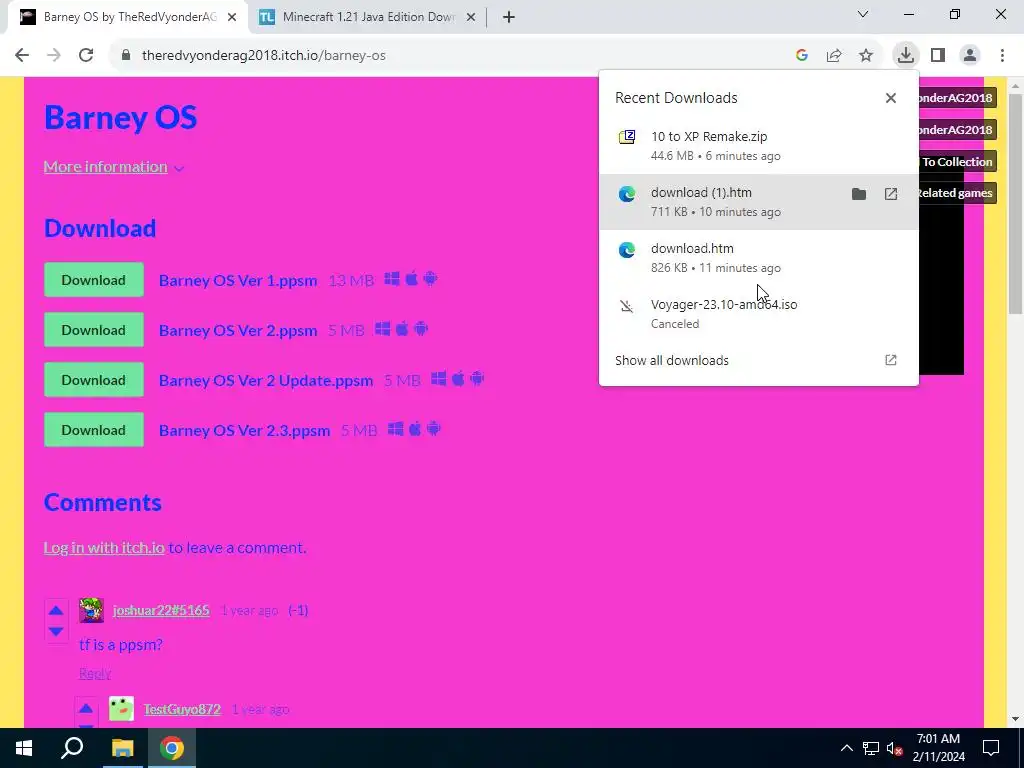
Task: Expand More information section
Action: (x=114, y=167)
